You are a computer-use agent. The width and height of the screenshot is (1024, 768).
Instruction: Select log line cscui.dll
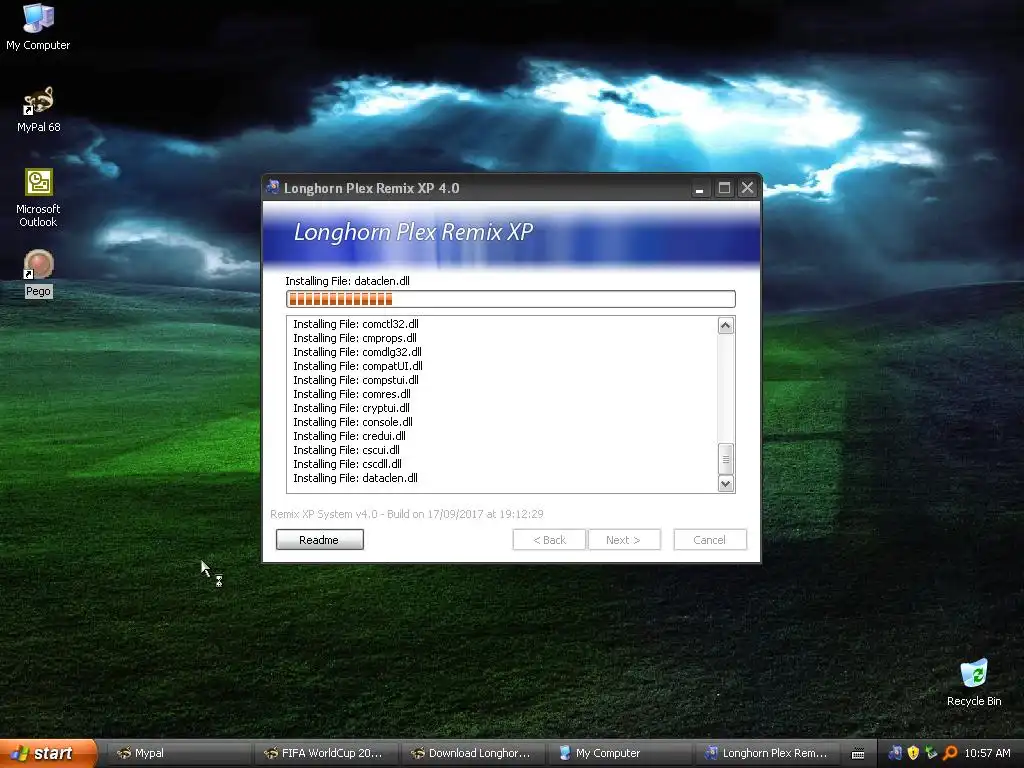346,450
